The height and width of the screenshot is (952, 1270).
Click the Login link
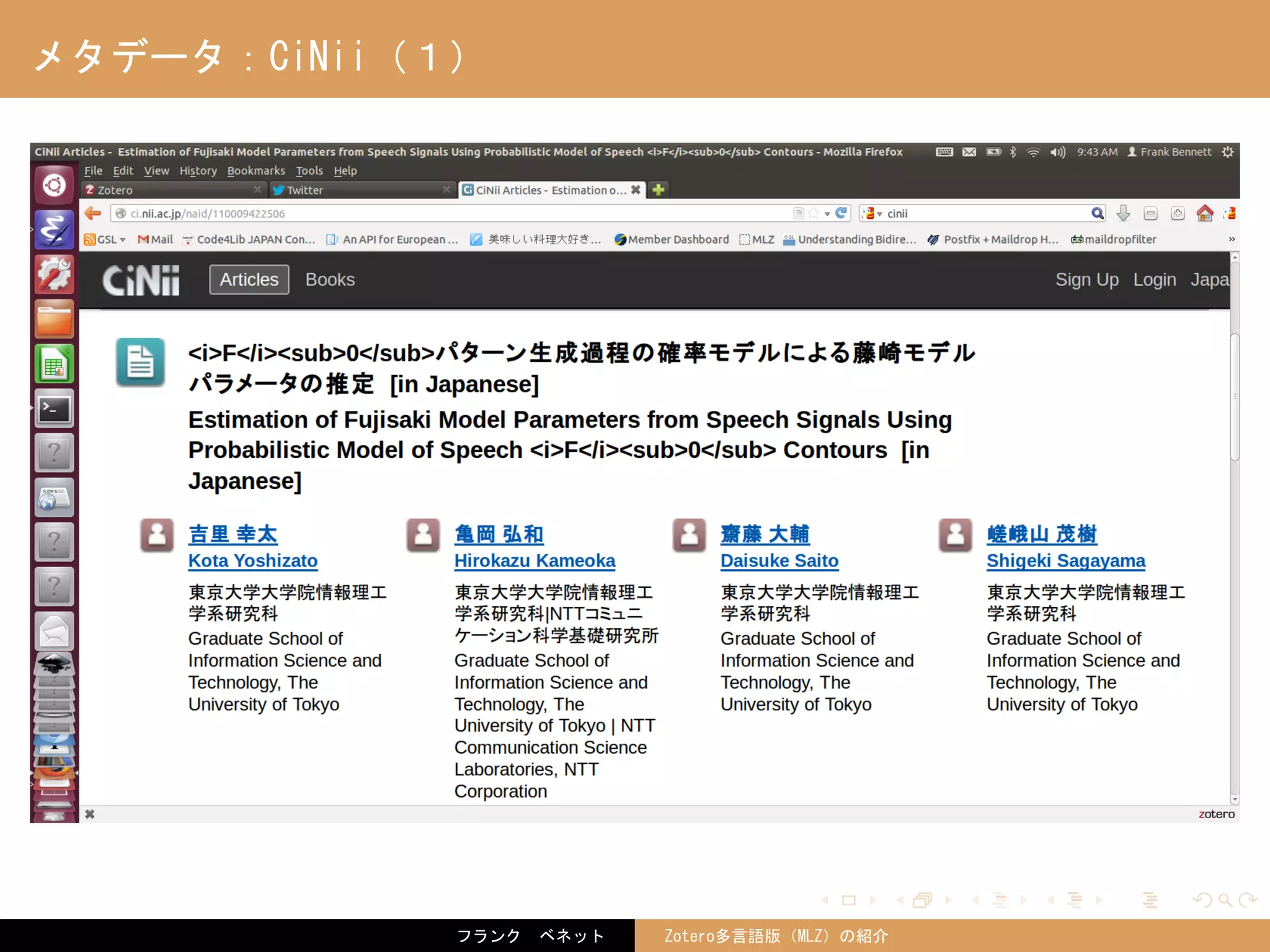(1154, 280)
